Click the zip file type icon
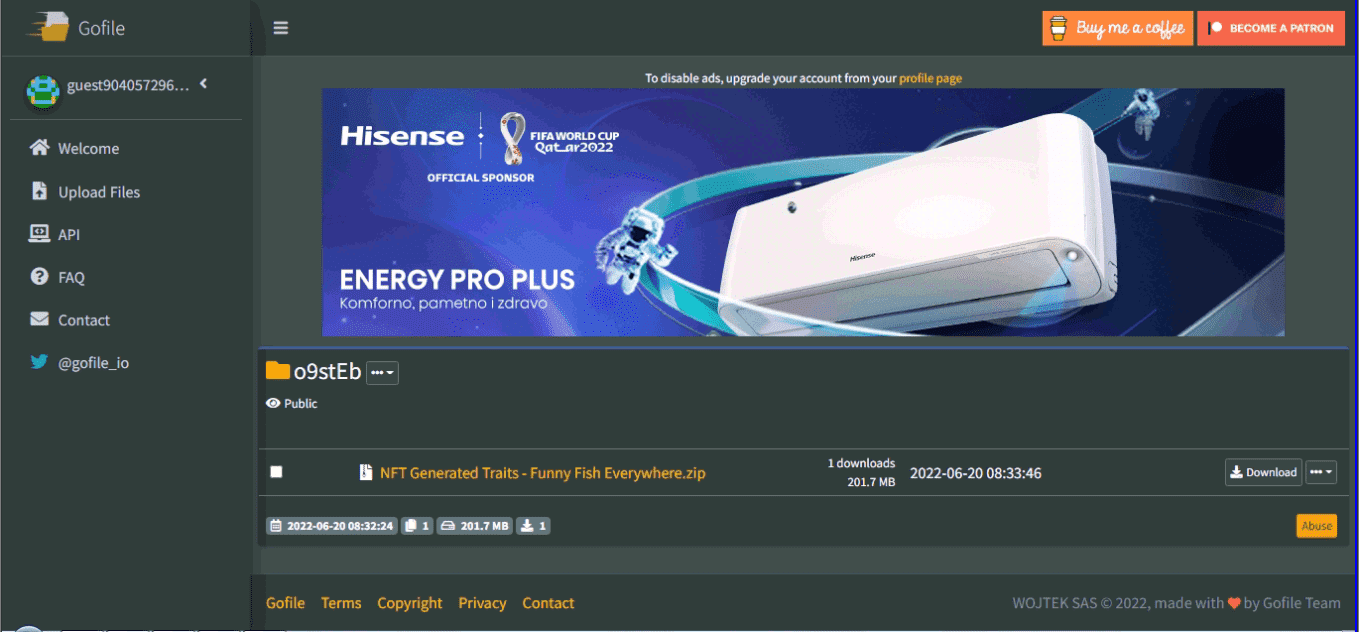The height and width of the screenshot is (632, 1359). (366, 473)
